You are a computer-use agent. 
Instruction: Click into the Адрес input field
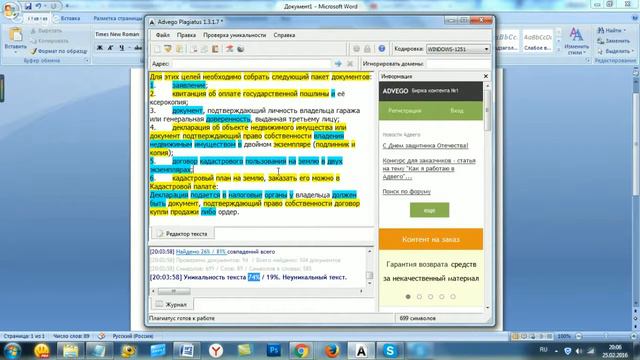coord(251,64)
